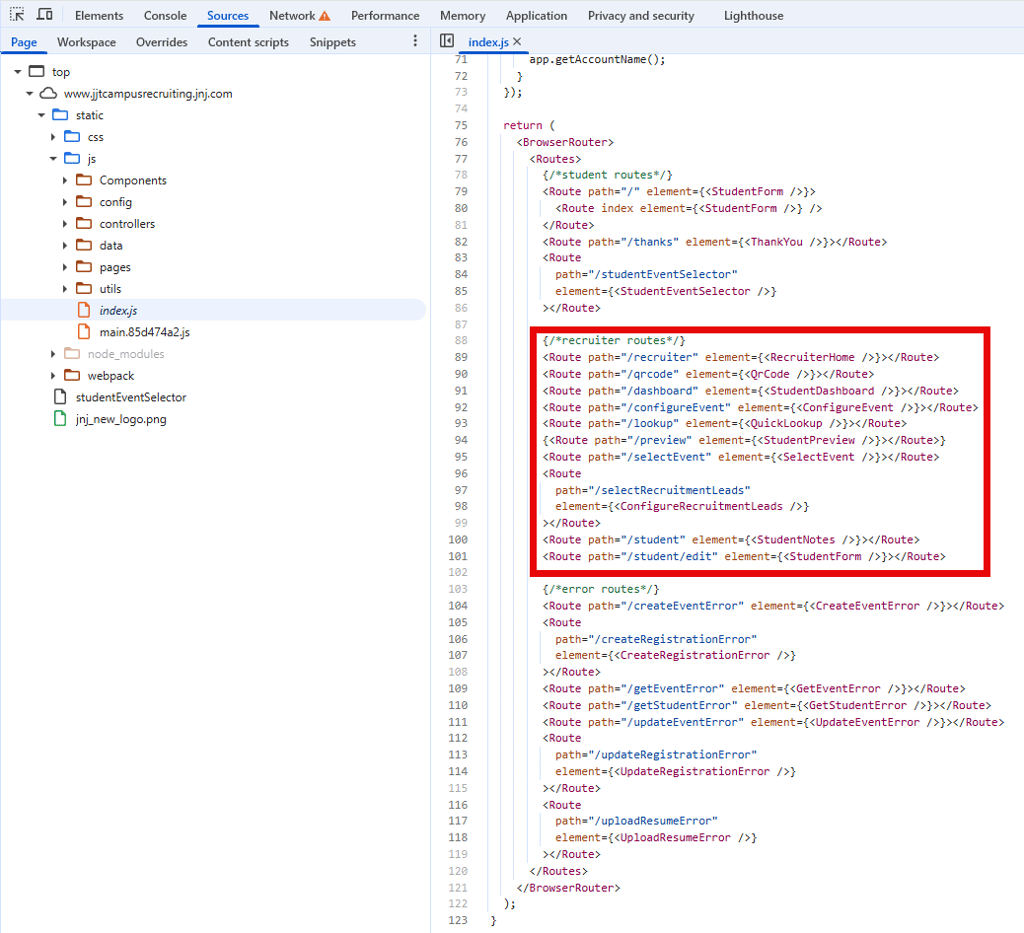Open the Lighthouse tab
Viewport: 1024px width, 933px height.
(x=753, y=16)
